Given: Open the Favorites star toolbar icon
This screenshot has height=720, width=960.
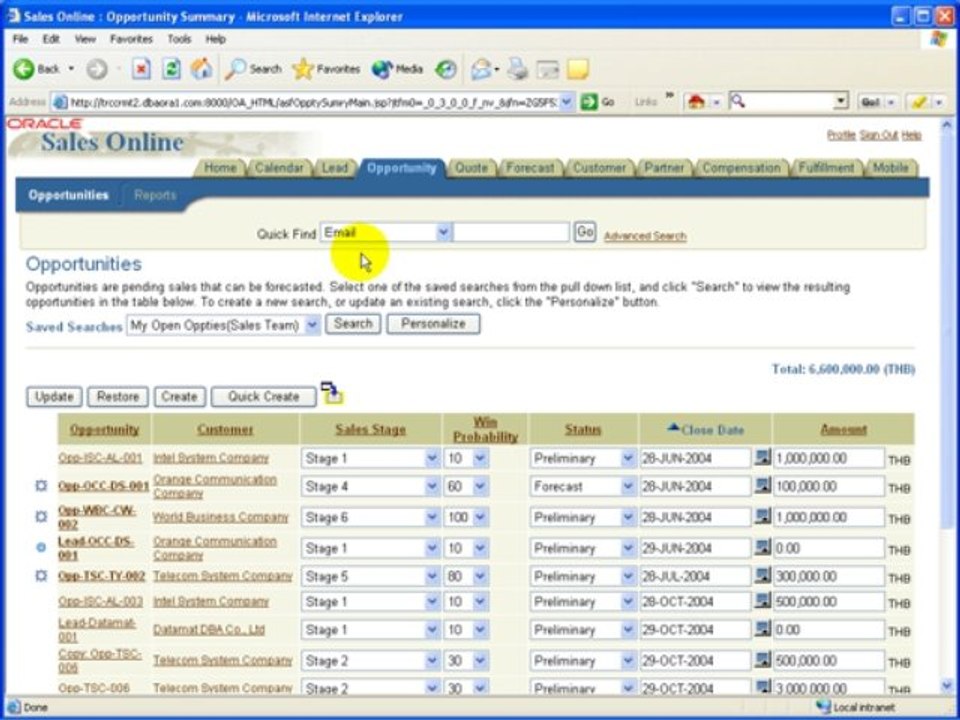Looking at the screenshot, I should point(302,69).
